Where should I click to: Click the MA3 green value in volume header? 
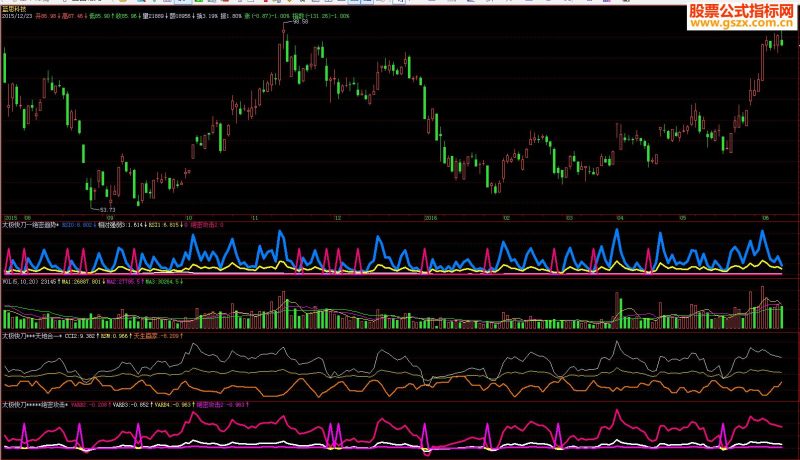164,282
